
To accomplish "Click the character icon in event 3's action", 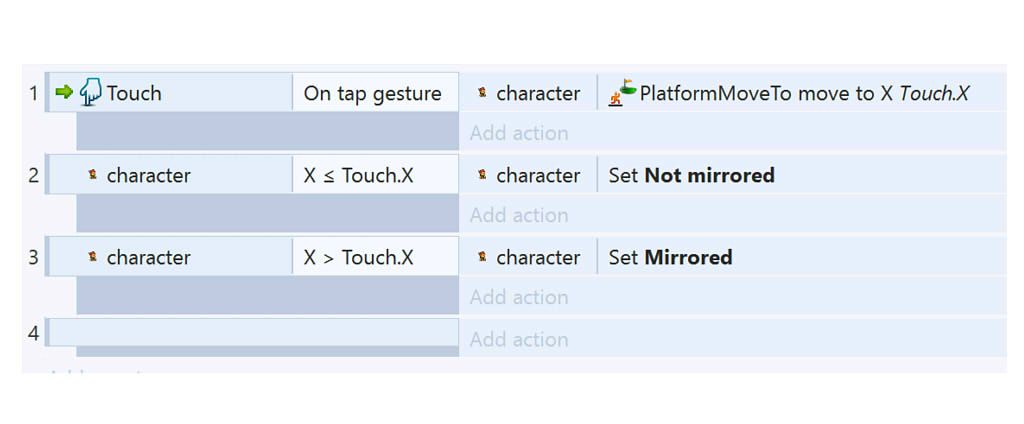I will 482,257.
